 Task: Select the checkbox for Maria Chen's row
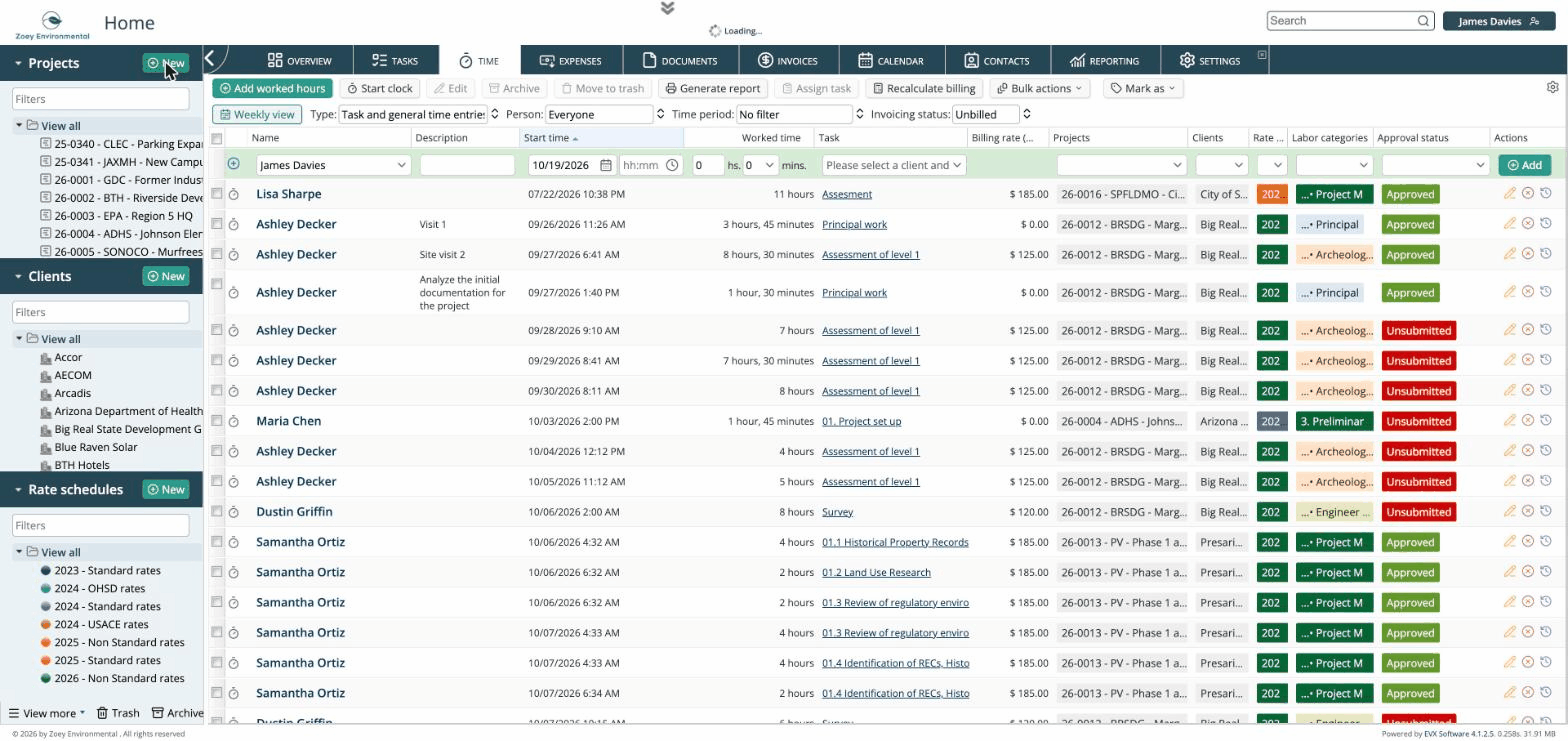(216, 420)
